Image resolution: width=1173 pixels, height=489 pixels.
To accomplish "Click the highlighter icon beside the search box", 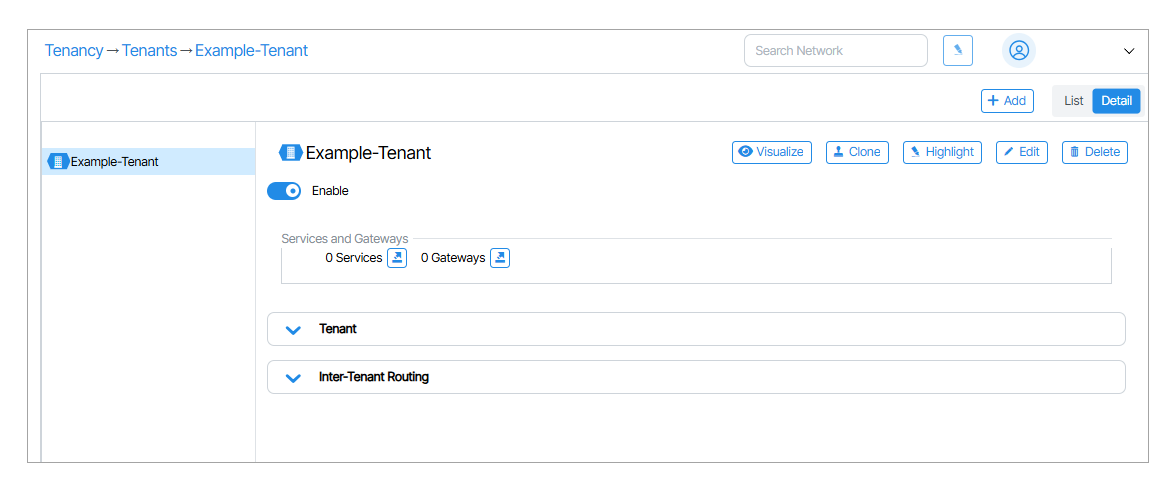I will [958, 51].
